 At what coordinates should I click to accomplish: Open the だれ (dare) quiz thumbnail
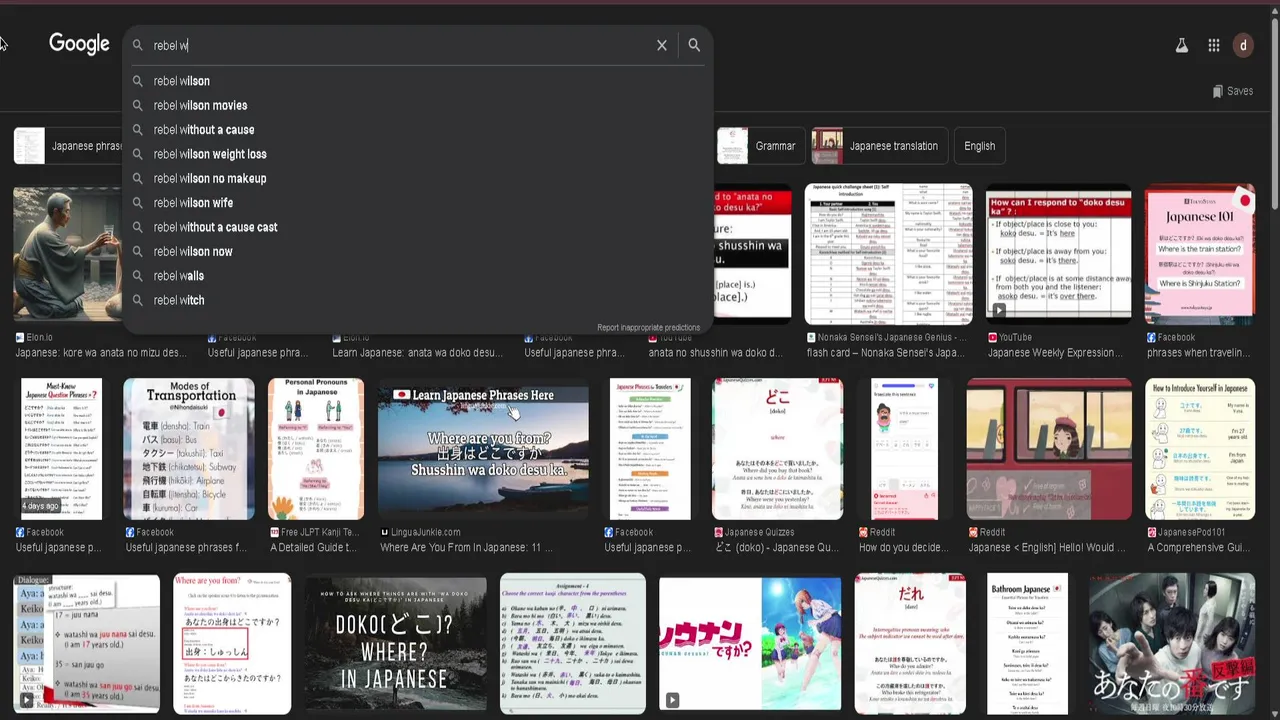coord(910,644)
